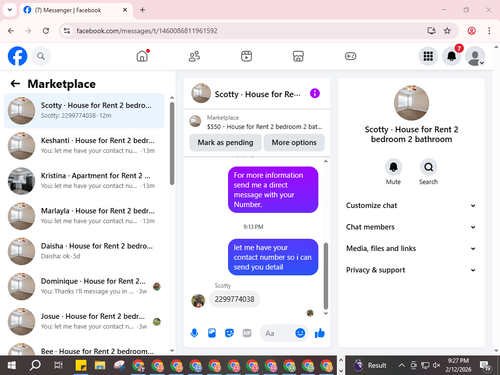Click the address bar URL
The image size is (500, 375).
tap(147, 31)
